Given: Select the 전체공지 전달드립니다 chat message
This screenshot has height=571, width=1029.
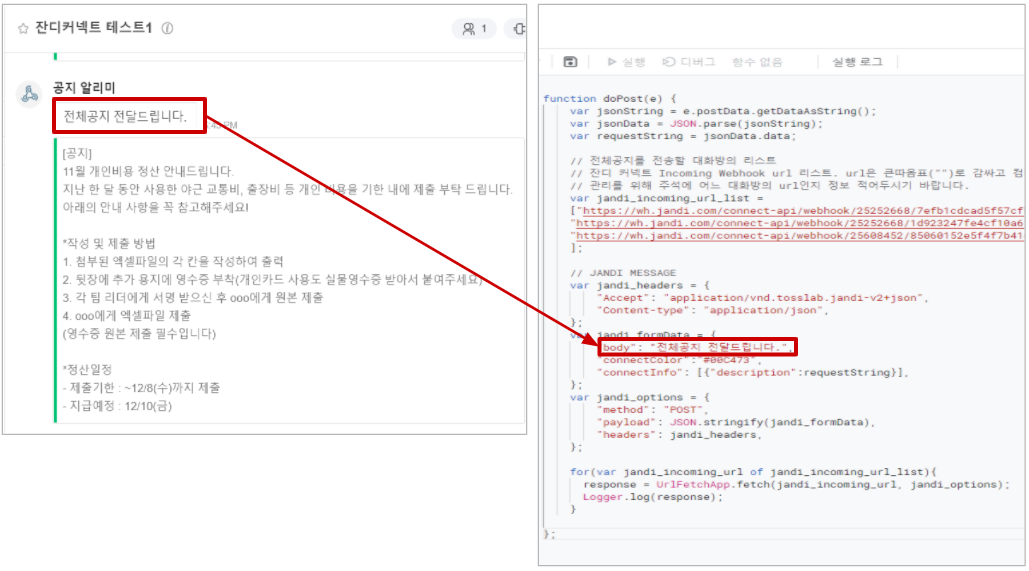Looking at the screenshot, I should coord(125,116).
